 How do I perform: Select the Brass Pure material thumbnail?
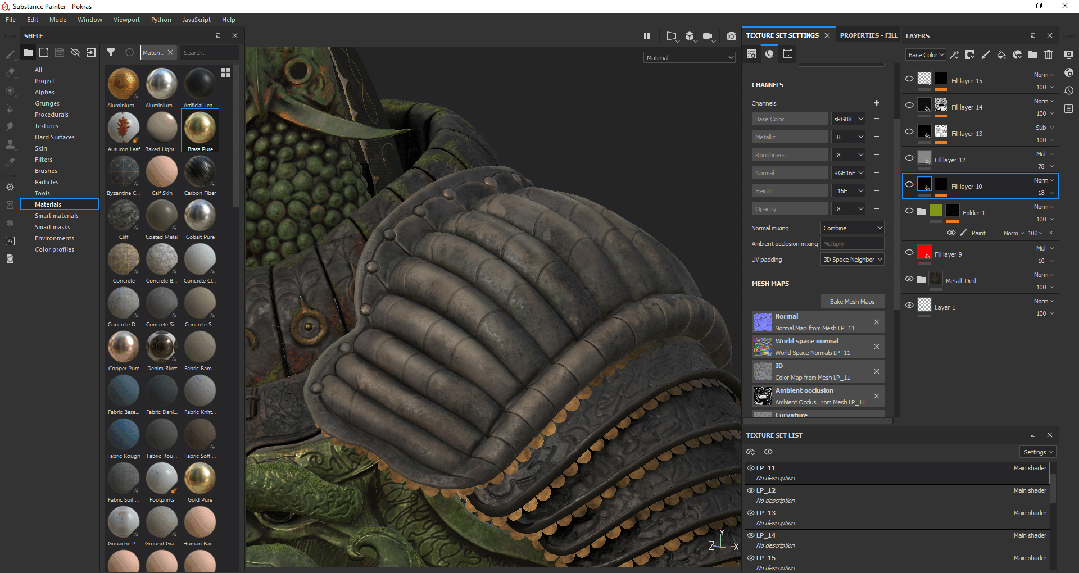(200, 125)
